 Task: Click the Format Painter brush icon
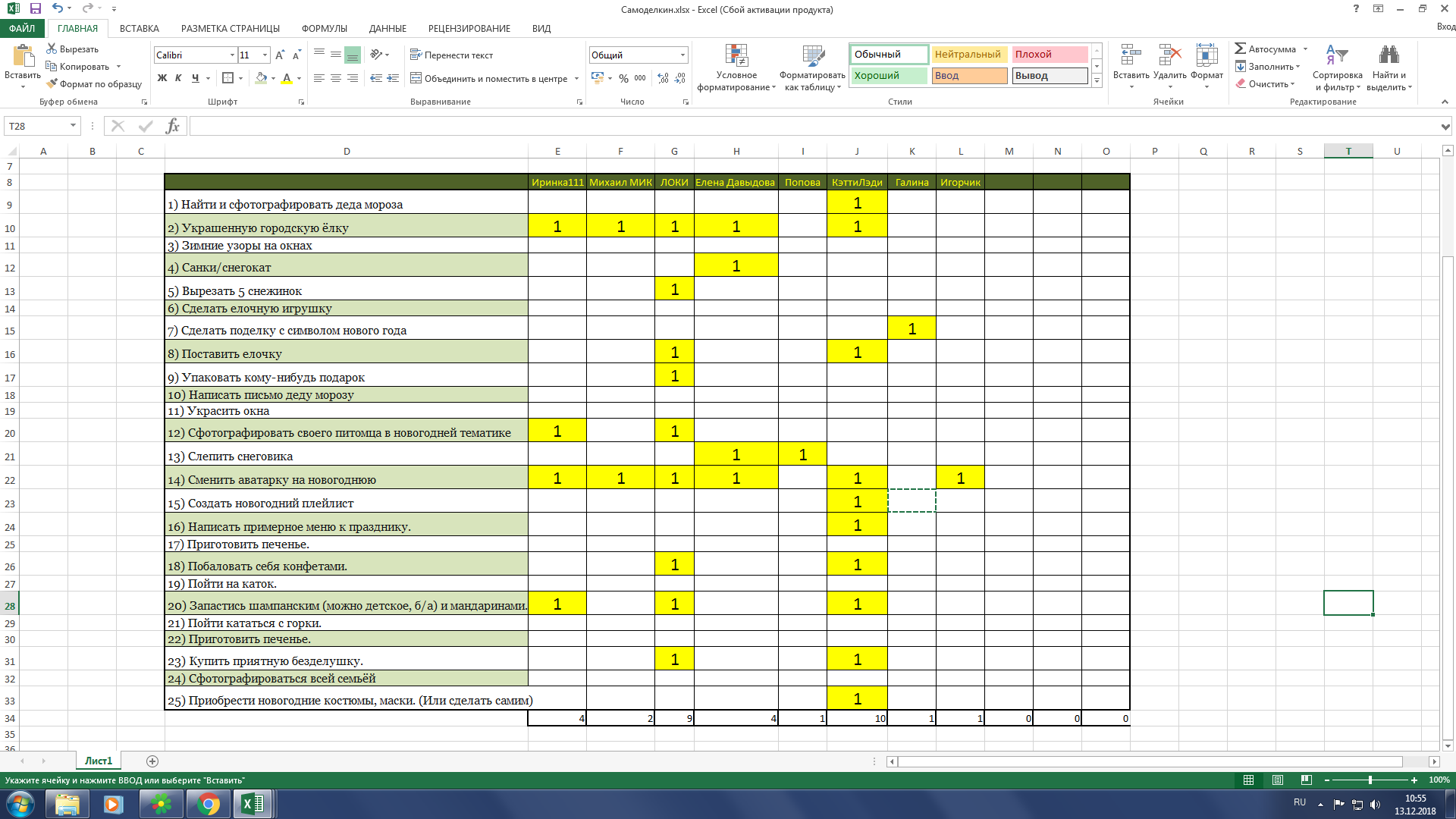[52, 84]
